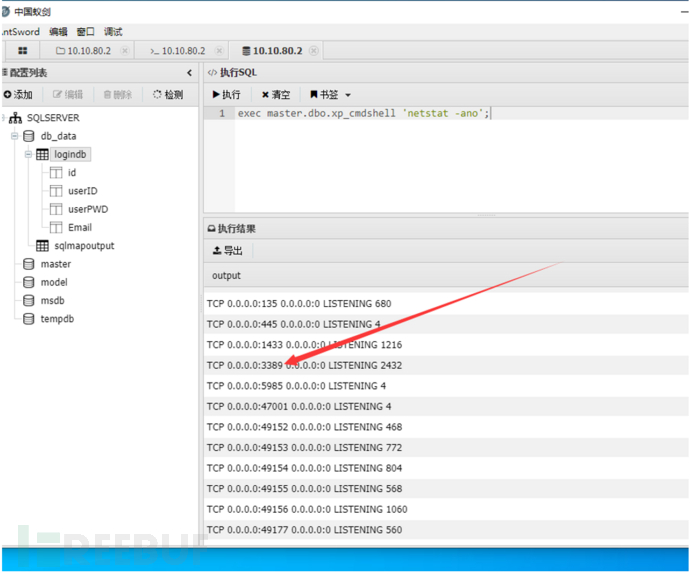Close the 10.10.80.2 terminal tab

[x=219, y=51]
